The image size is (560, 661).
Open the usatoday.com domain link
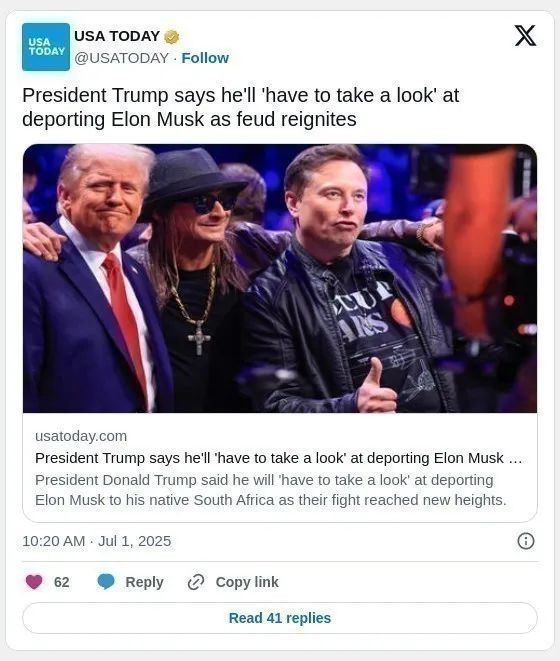(81, 436)
